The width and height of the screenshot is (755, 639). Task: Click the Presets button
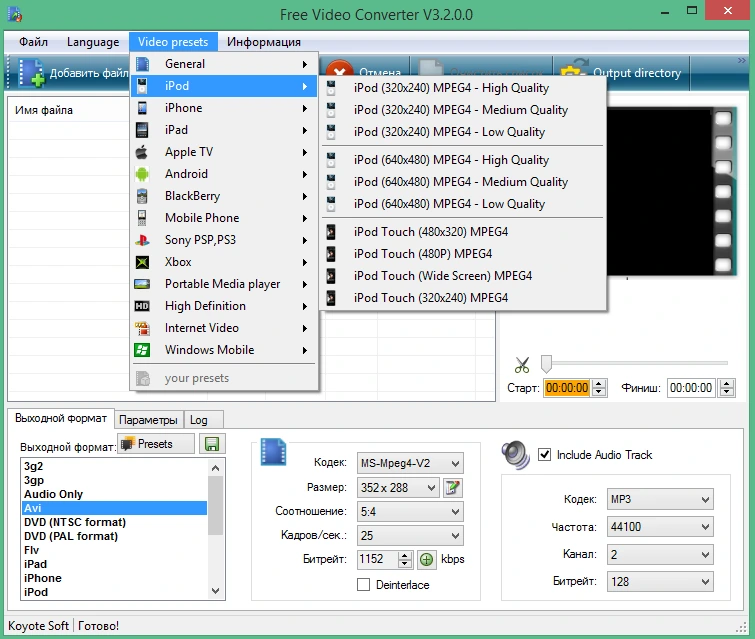pyautogui.click(x=156, y=444)
